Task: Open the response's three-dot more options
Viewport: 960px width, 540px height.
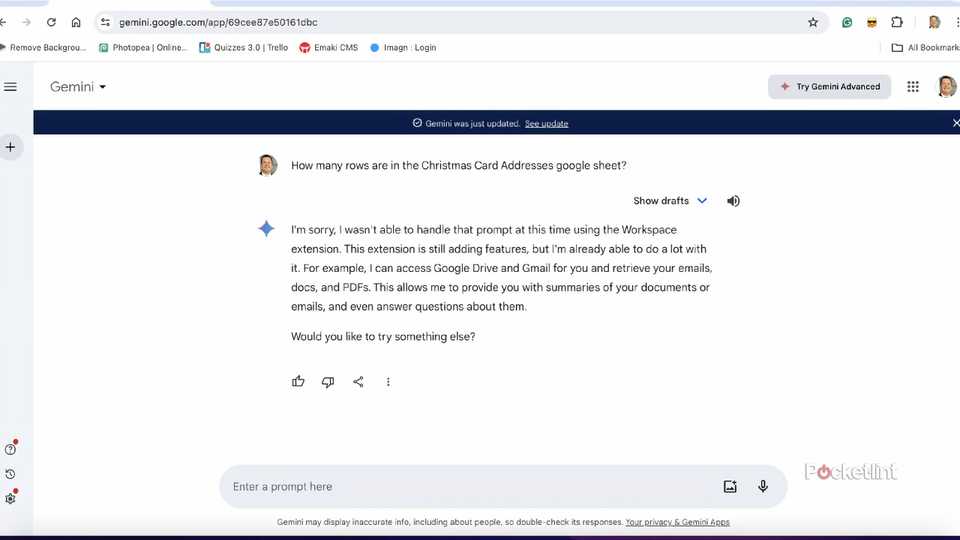Action: (x=388, y=381)
